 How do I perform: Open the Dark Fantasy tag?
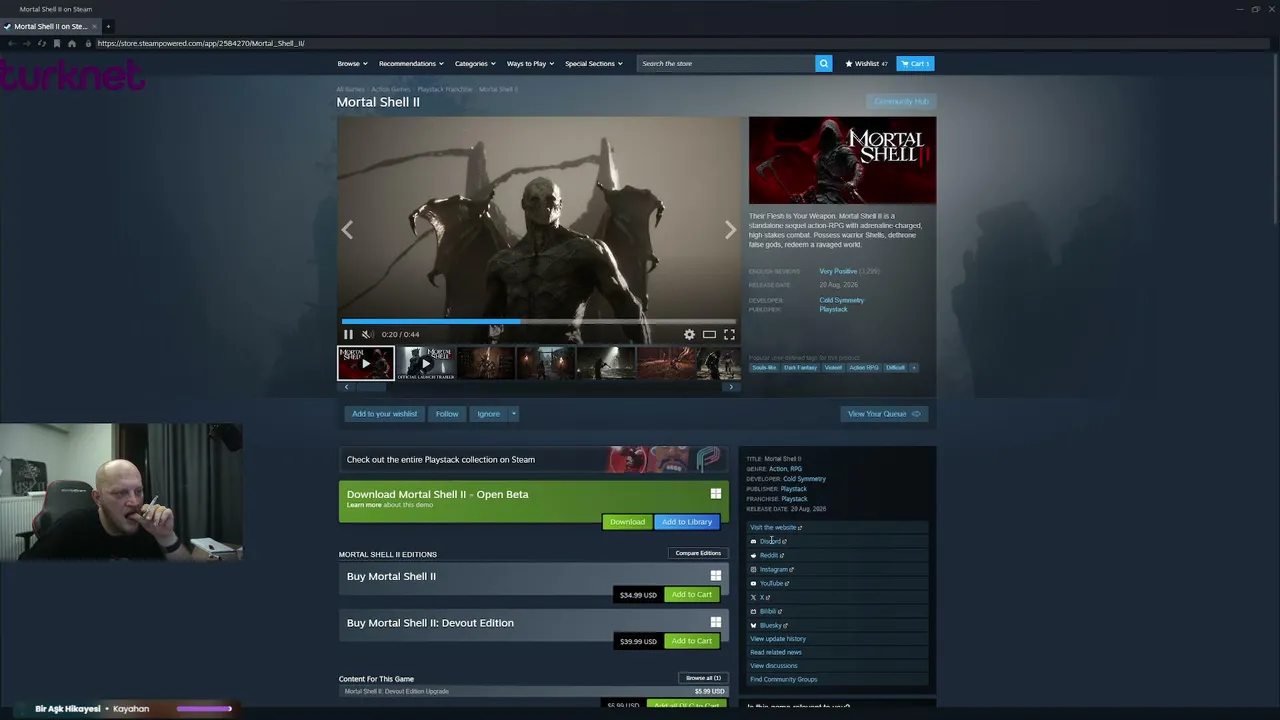(x=800, y=367)
